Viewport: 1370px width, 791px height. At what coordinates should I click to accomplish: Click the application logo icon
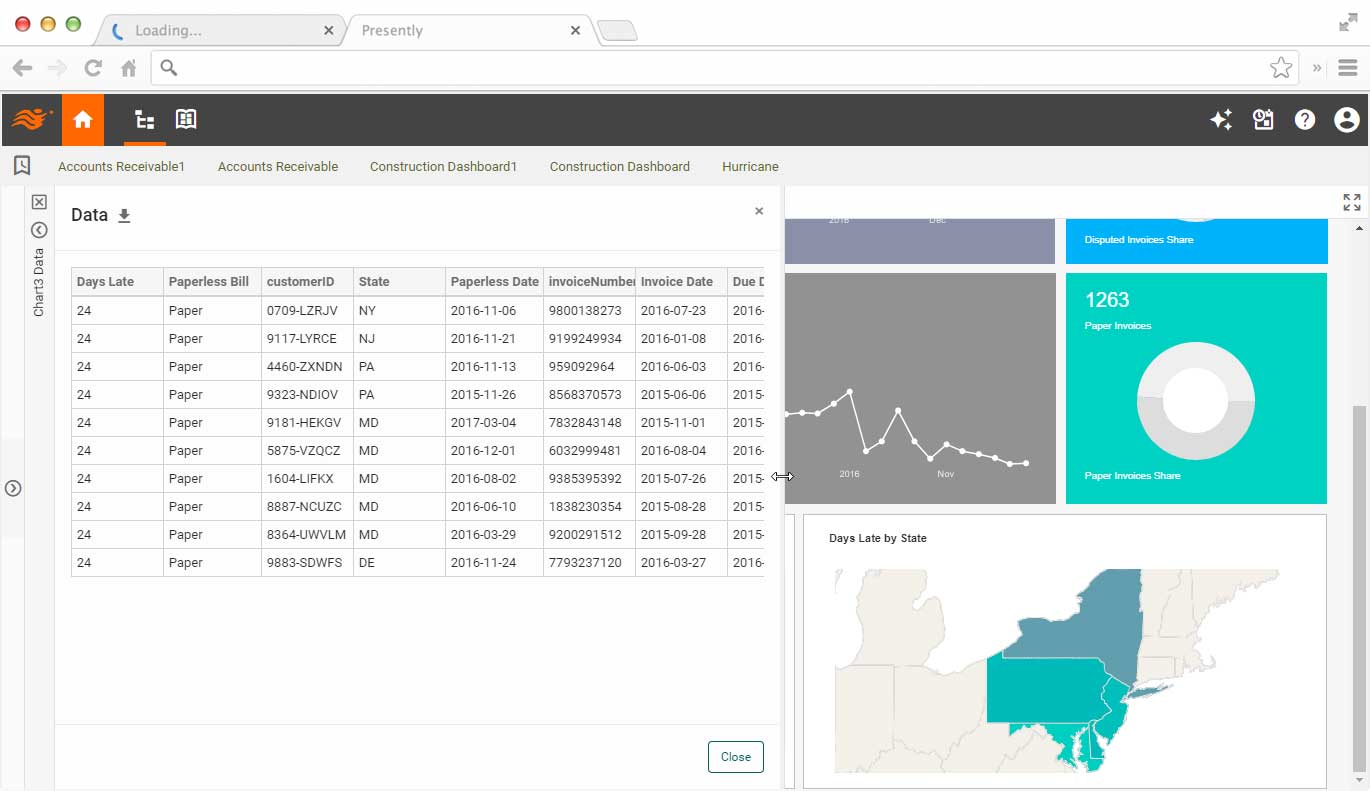tap(31, 120)
